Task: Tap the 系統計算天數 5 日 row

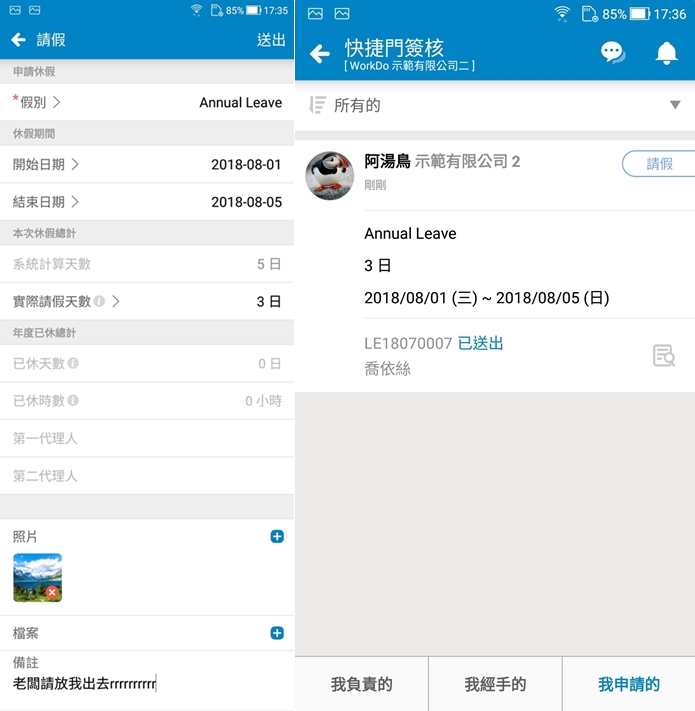Action: [147, 264]
